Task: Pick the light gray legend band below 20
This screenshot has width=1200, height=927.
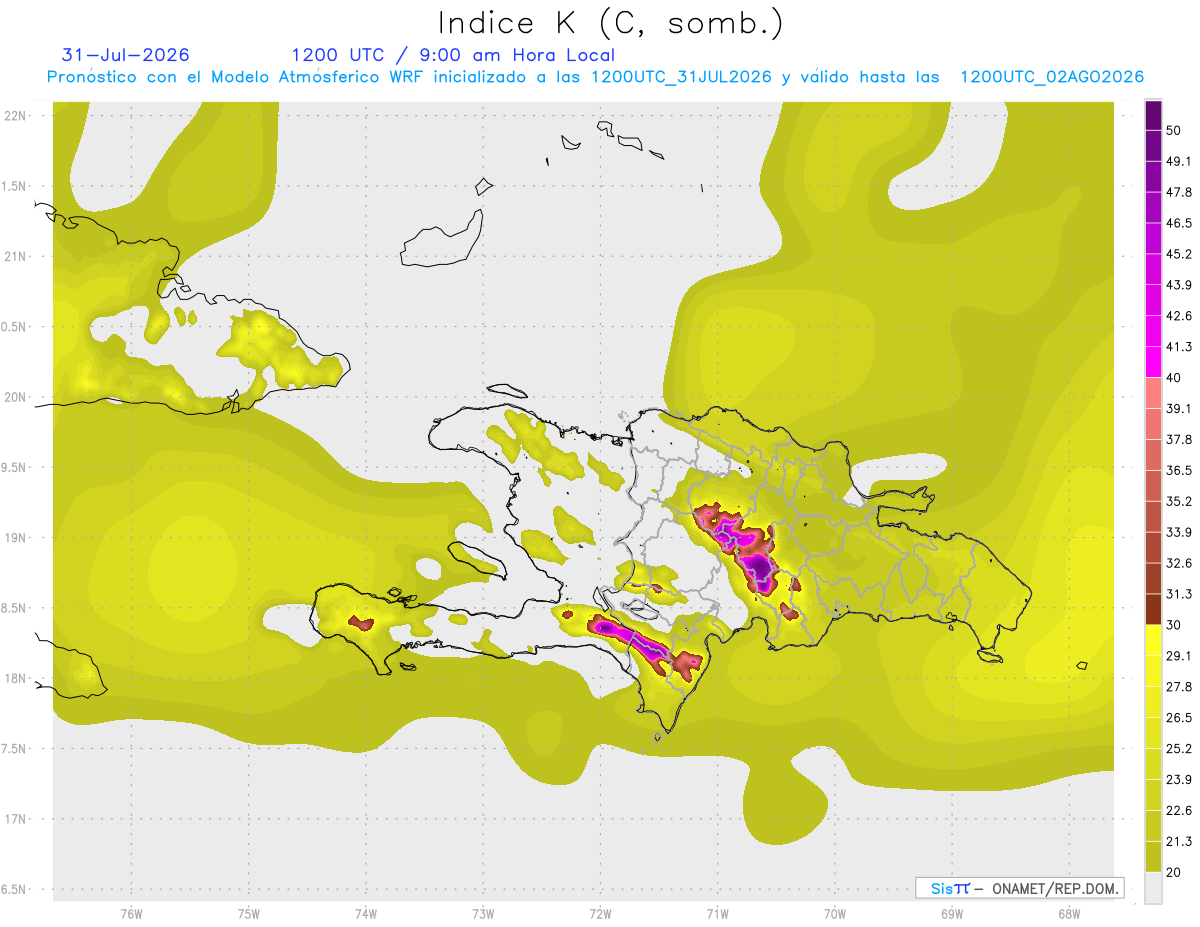Action: pyautogui.click(x=1153, y=887)
